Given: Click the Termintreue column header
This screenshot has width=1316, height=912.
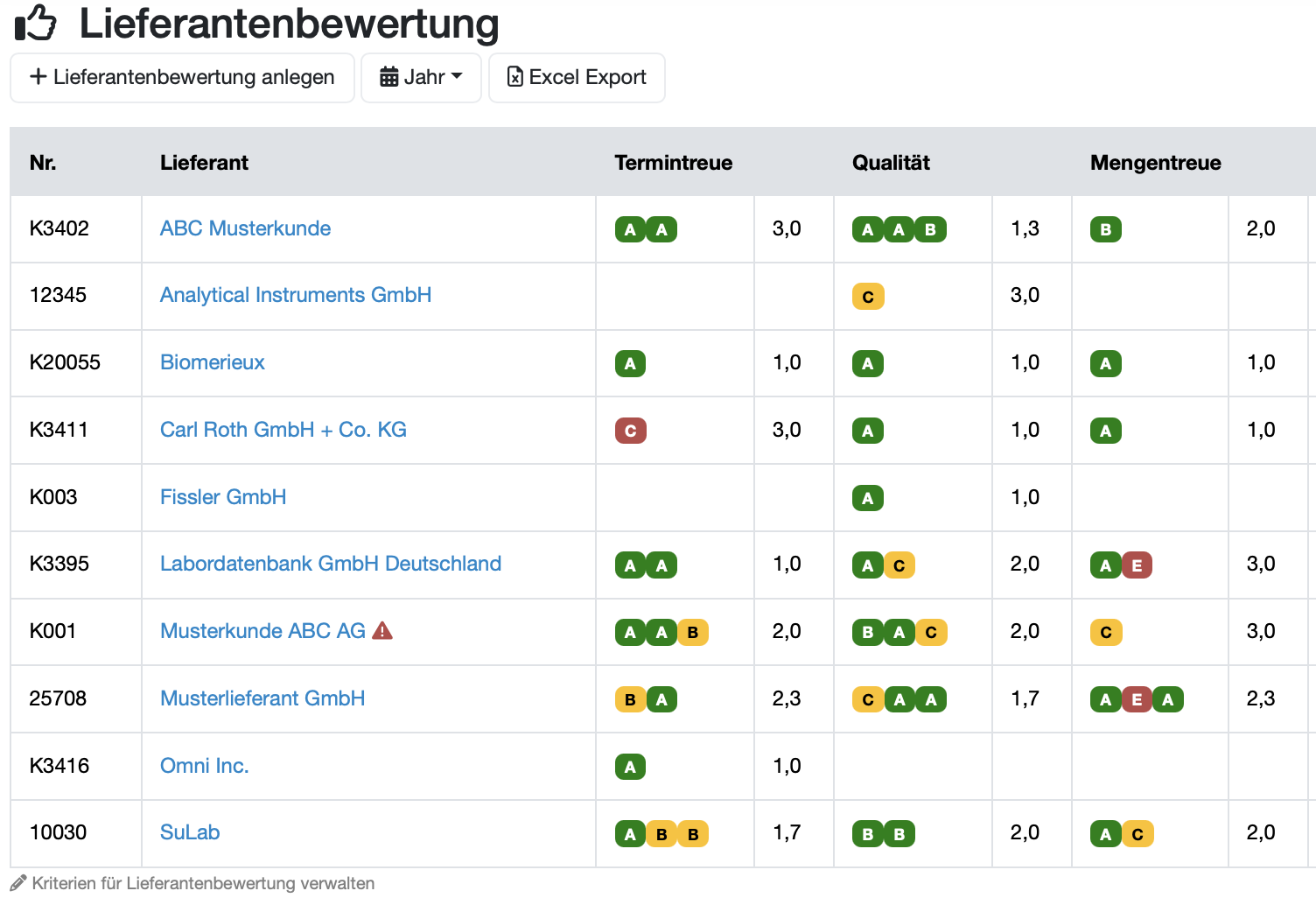Looking at the screenshot, I should pos(674,163).
